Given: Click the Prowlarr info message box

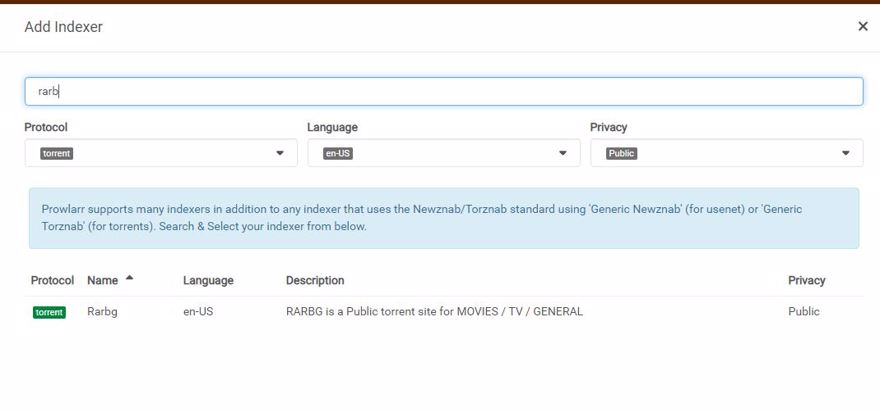Looking at the screenshot, I should [x=444, y=218].
